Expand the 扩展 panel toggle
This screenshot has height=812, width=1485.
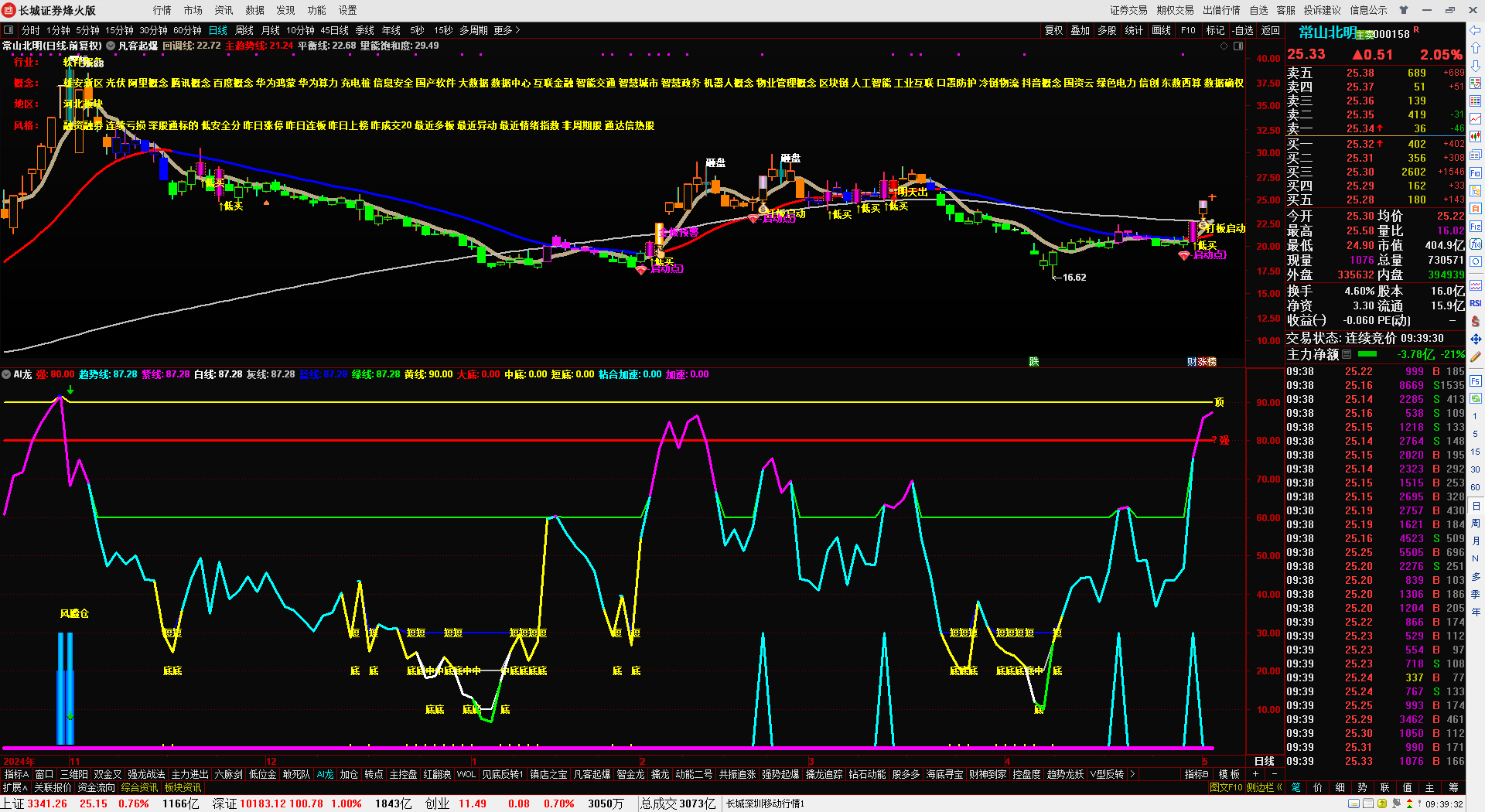[15, 787]
